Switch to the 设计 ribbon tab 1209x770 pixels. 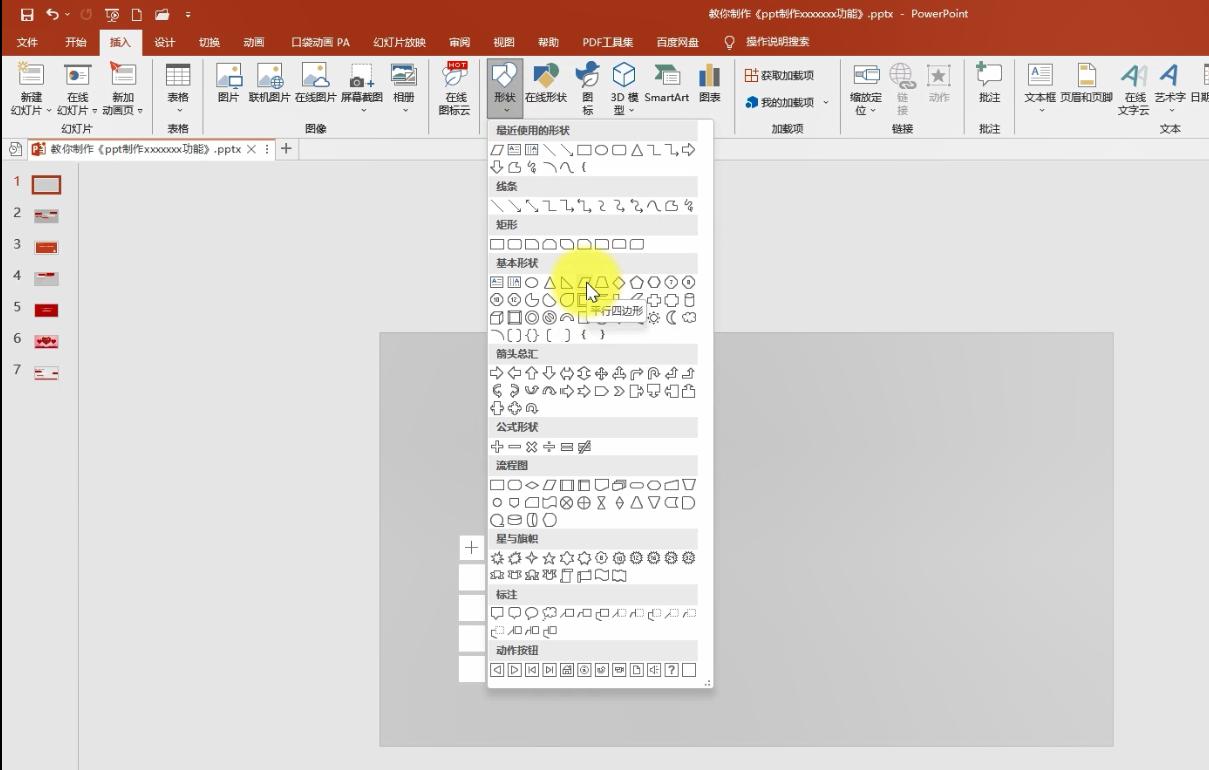point(164,42)
